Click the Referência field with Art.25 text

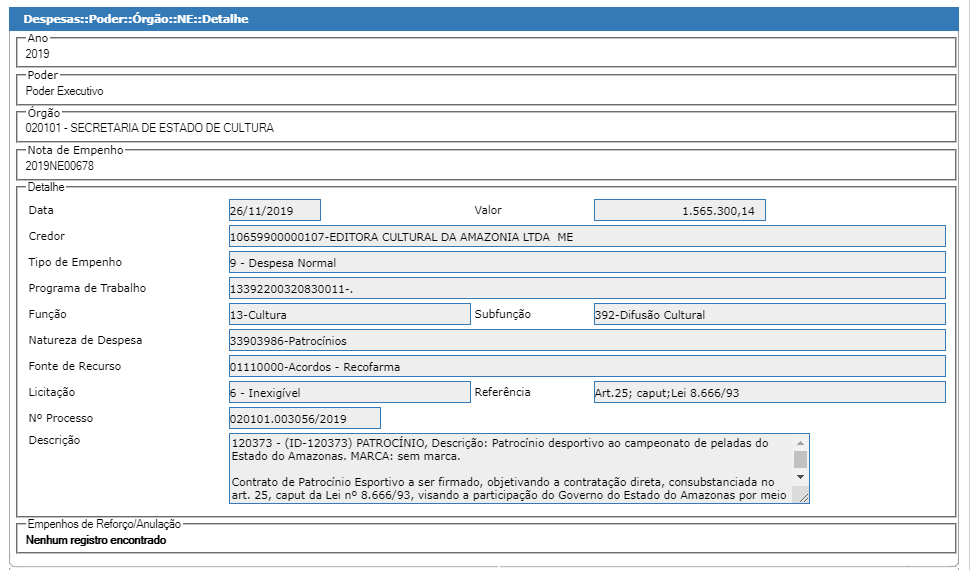[770, 392]
